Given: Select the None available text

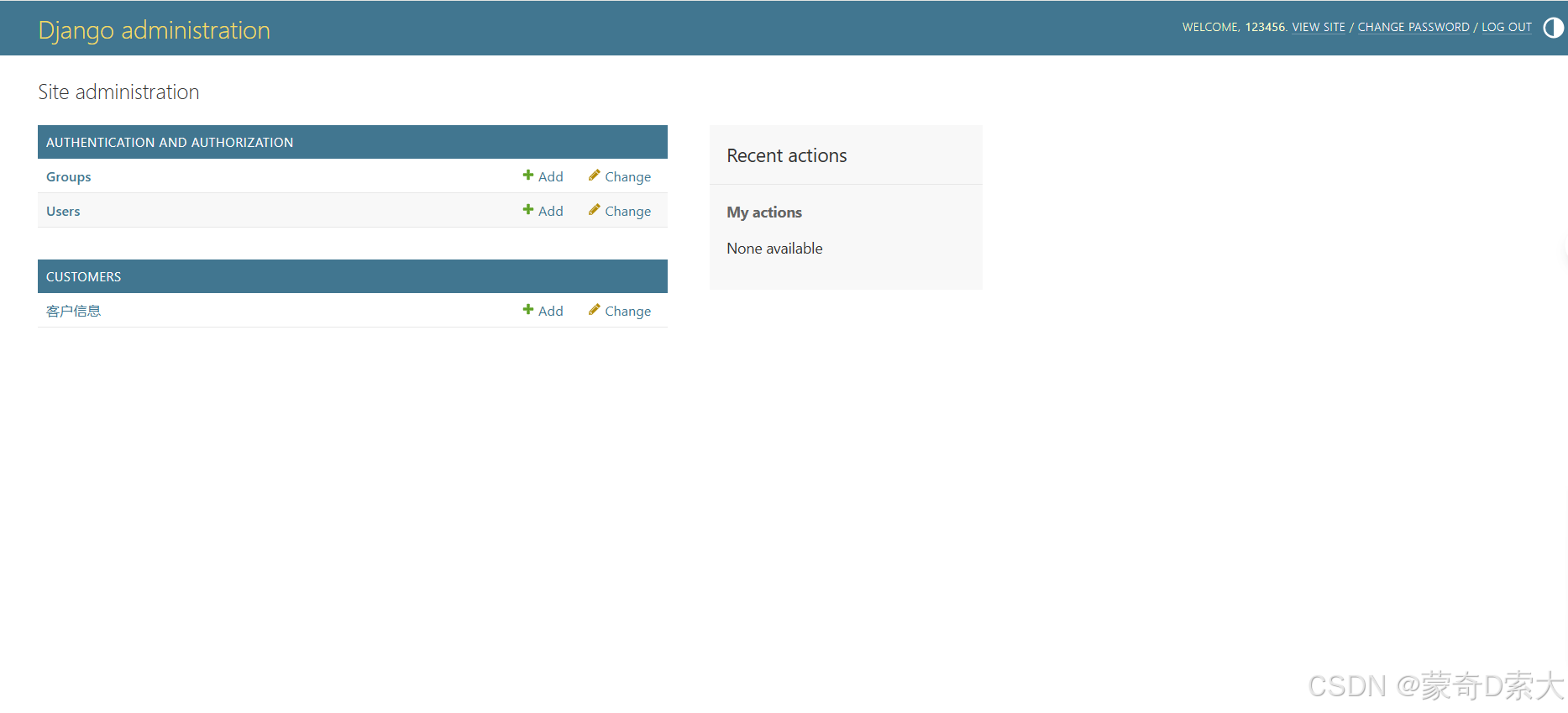Looking at the screenshot, I should click(775, 249).
